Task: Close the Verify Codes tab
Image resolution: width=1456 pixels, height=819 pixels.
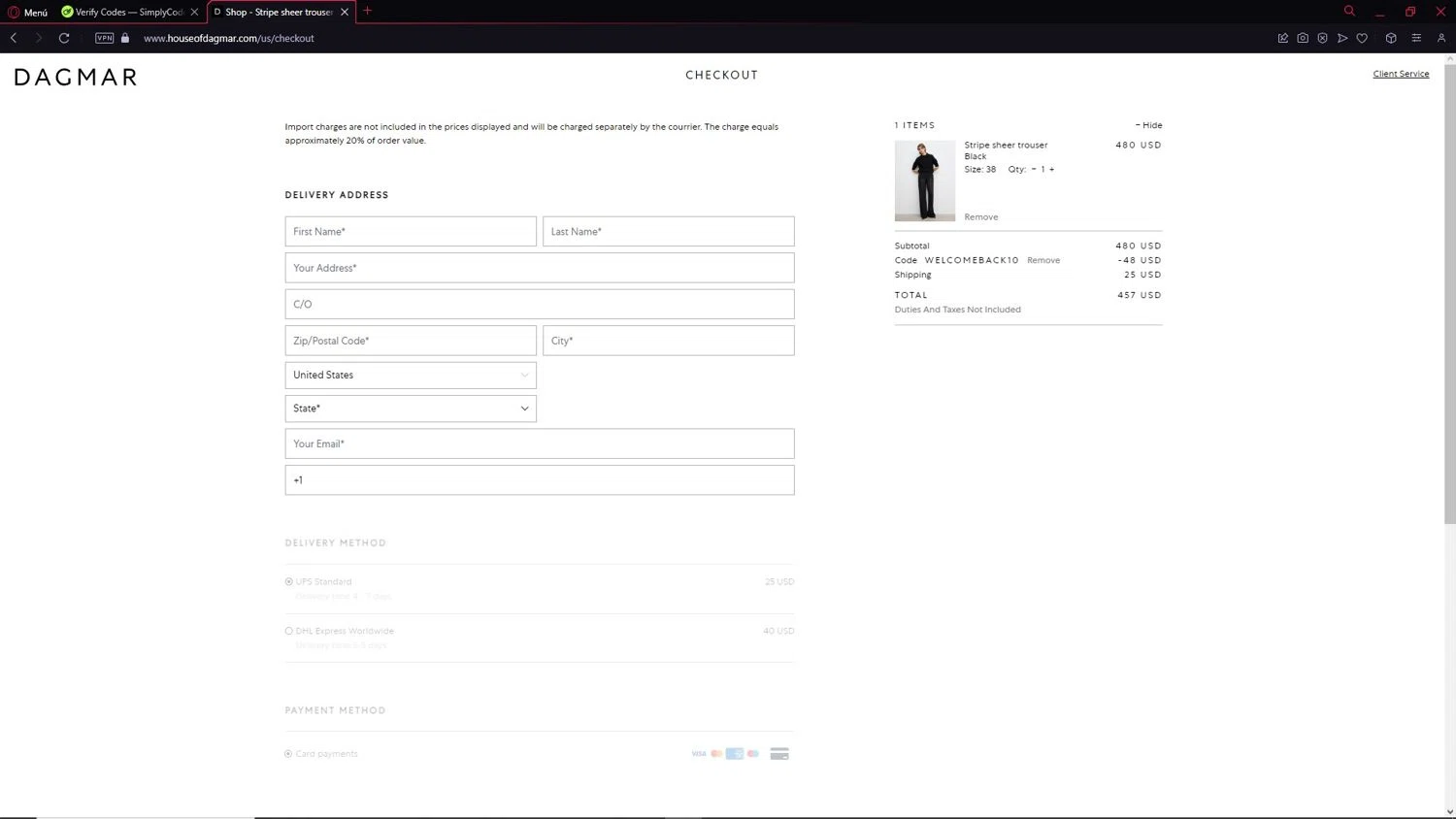Action: coord(194,13)
